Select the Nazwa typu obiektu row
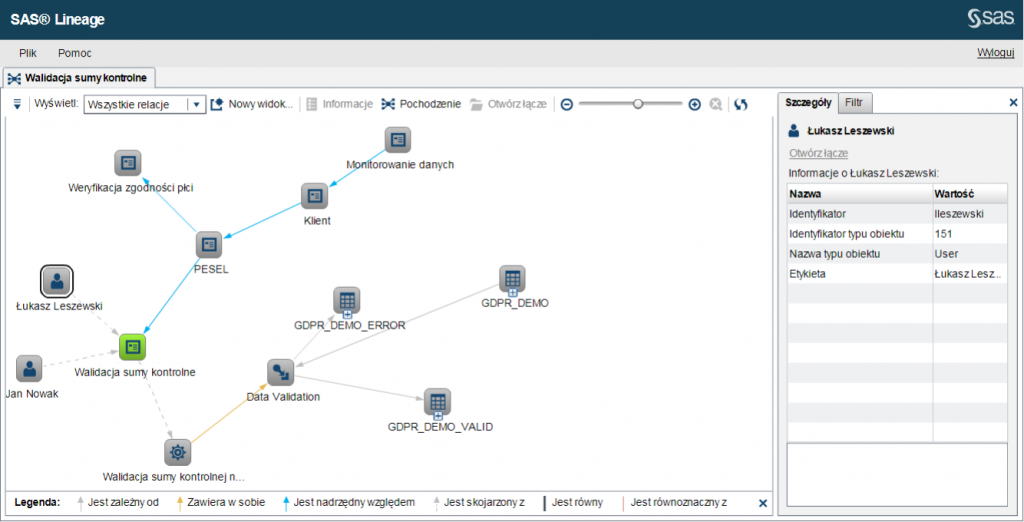Image resolution: width=1024 pixels, height=522 pixels. tap(897, 253)
